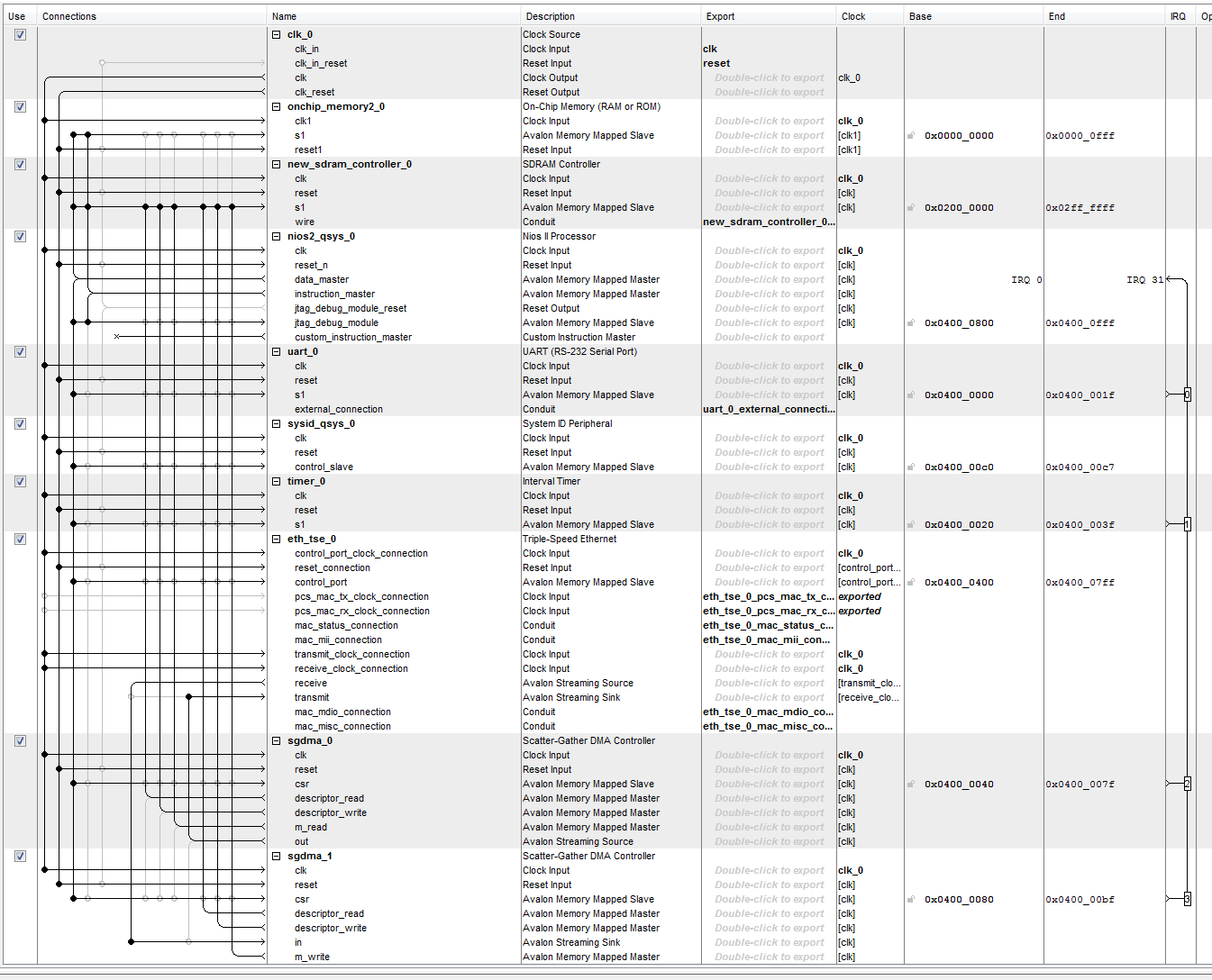The height and width of the screenshot is (980, 1212).
Task: Click the IRQ column header
Action: click(1180, 16)
